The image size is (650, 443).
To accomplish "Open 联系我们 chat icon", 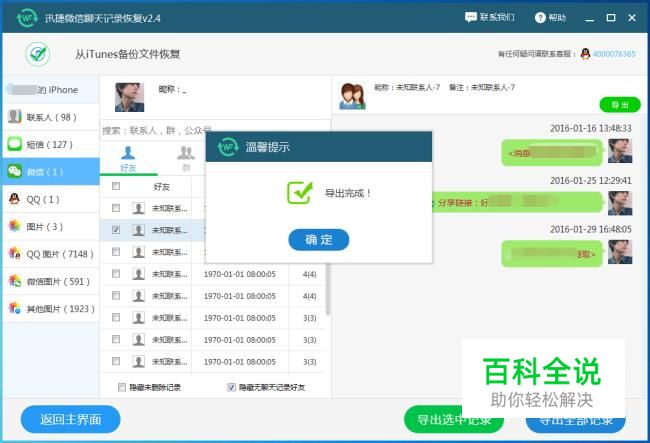I will (471, 17).
